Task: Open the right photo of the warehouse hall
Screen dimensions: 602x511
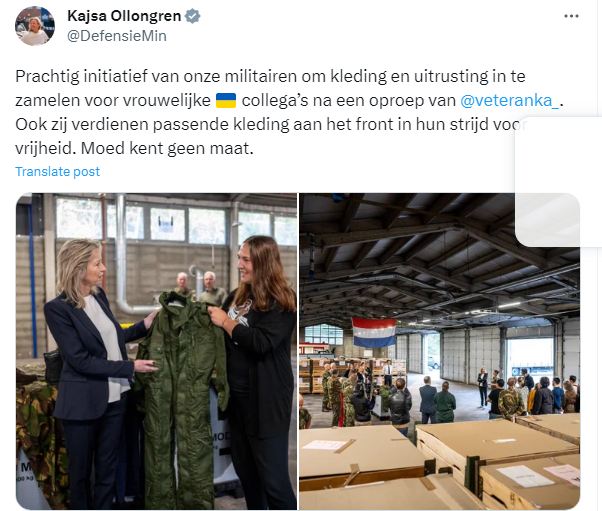Action: coord(440,351)
